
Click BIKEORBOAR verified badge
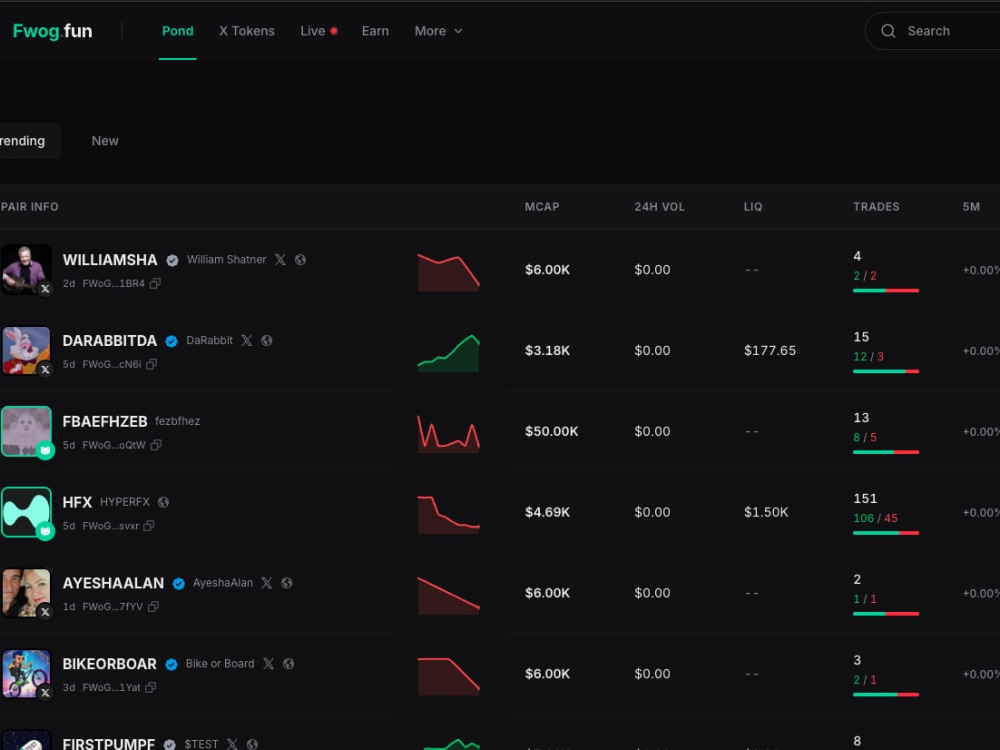[172, 665]
